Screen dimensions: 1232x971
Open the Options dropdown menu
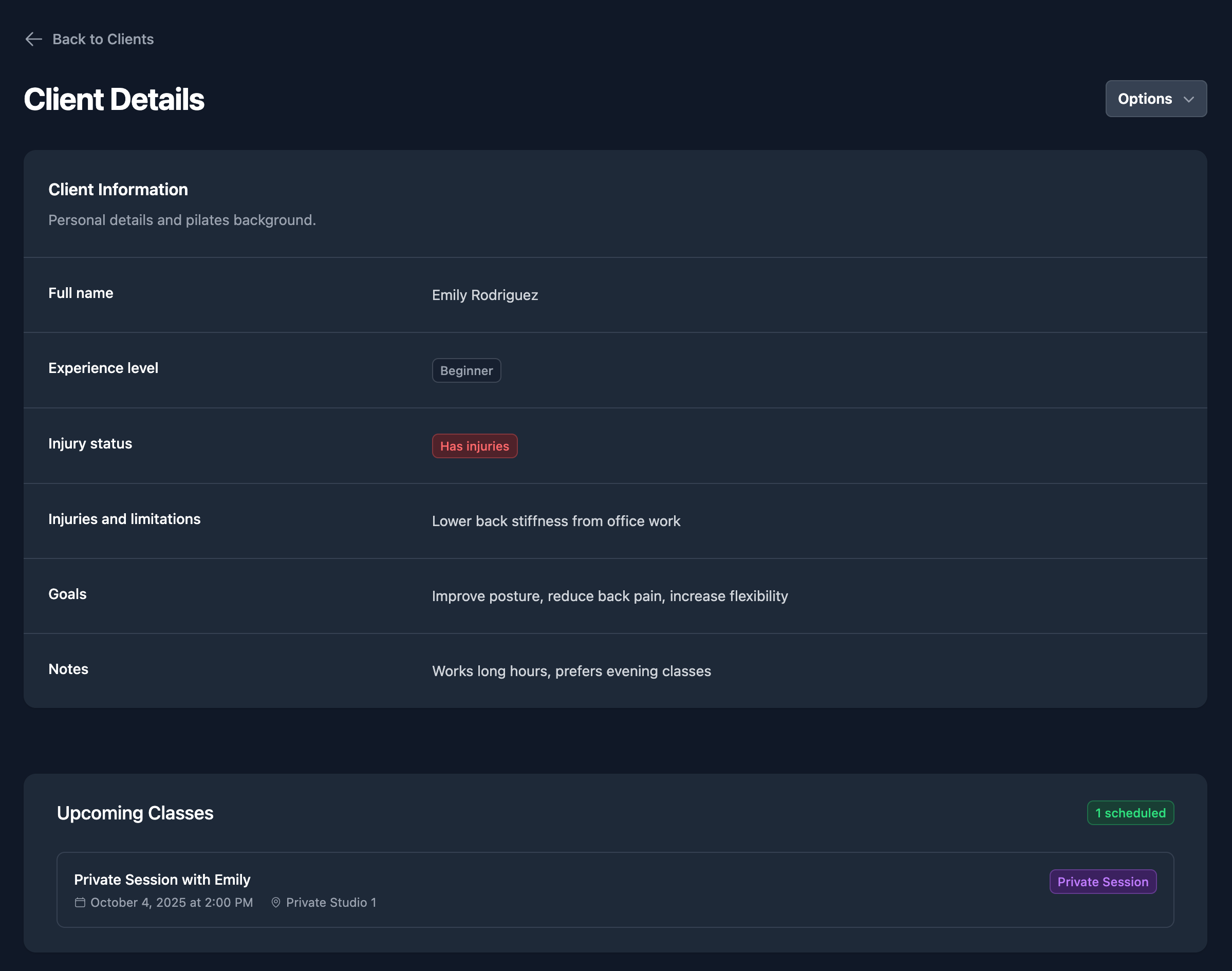(x=1155, y=98)
